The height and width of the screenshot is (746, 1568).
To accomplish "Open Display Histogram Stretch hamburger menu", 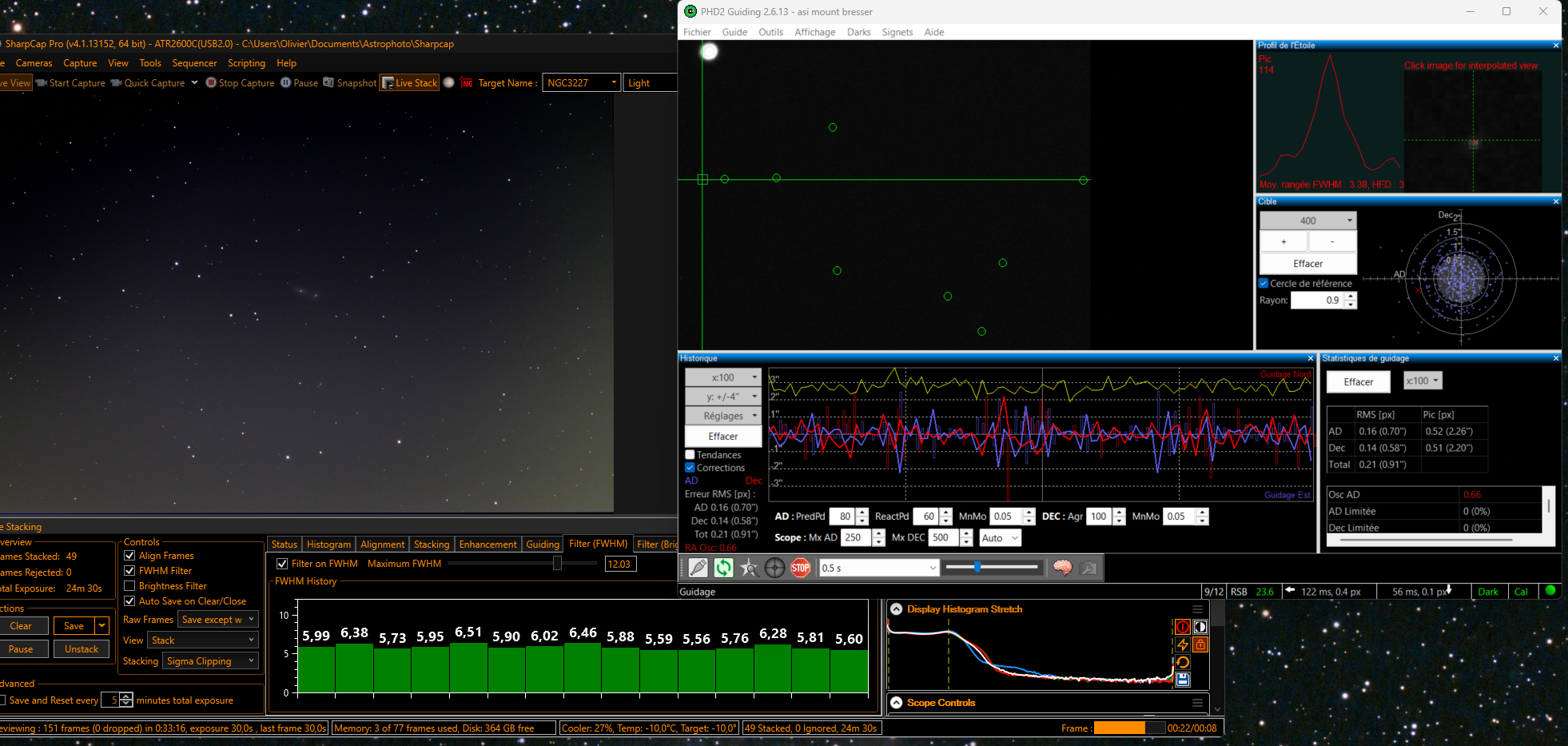I will (x=1197, y=609).
